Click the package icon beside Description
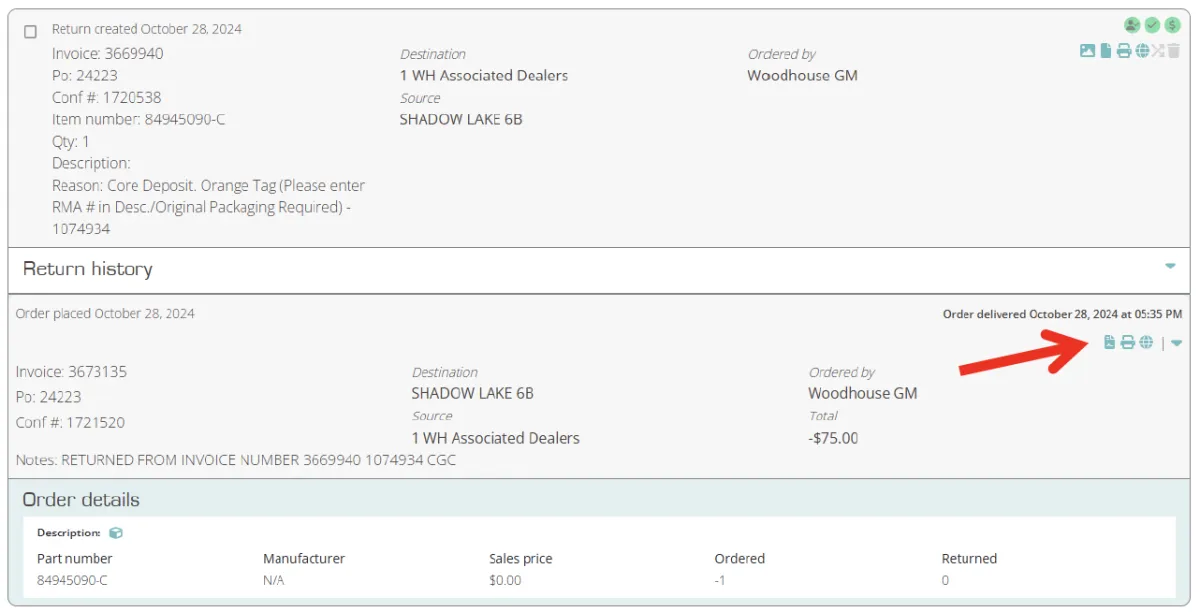The image size is (1200, 612). [x=116, y=533]
